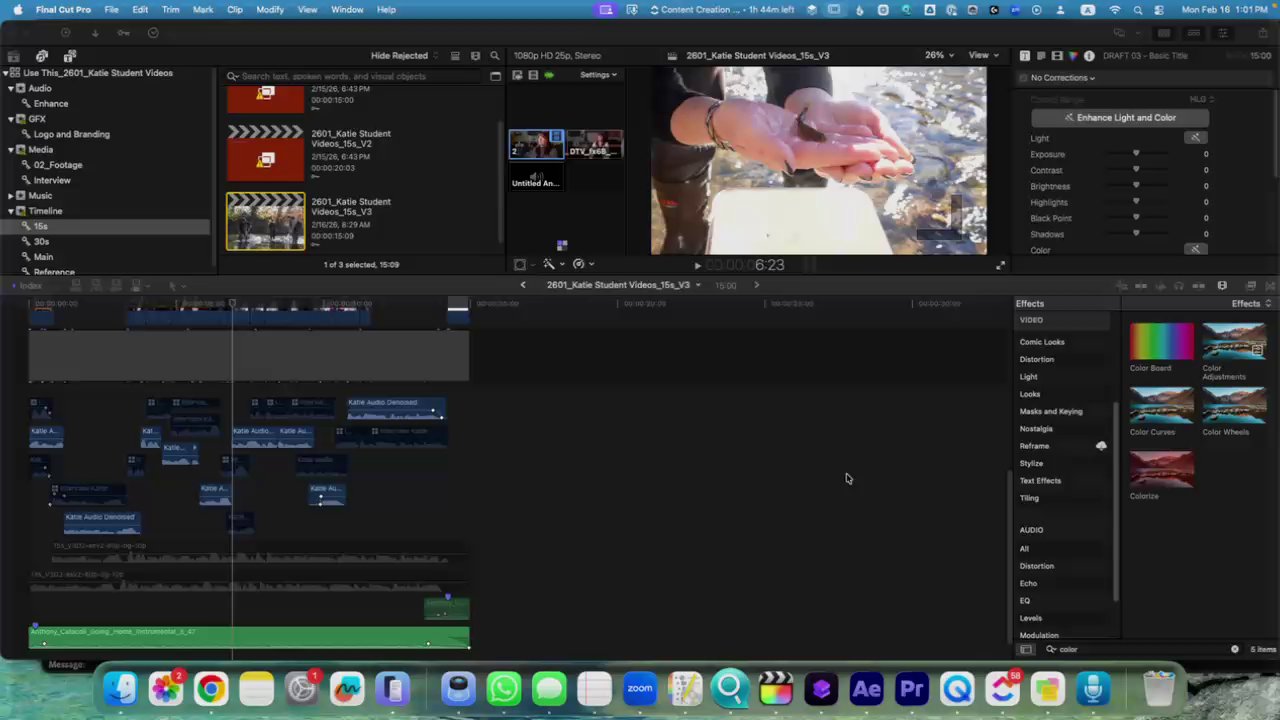Collapse the Timeline event disclosure triangle

(x=11, y=211)
